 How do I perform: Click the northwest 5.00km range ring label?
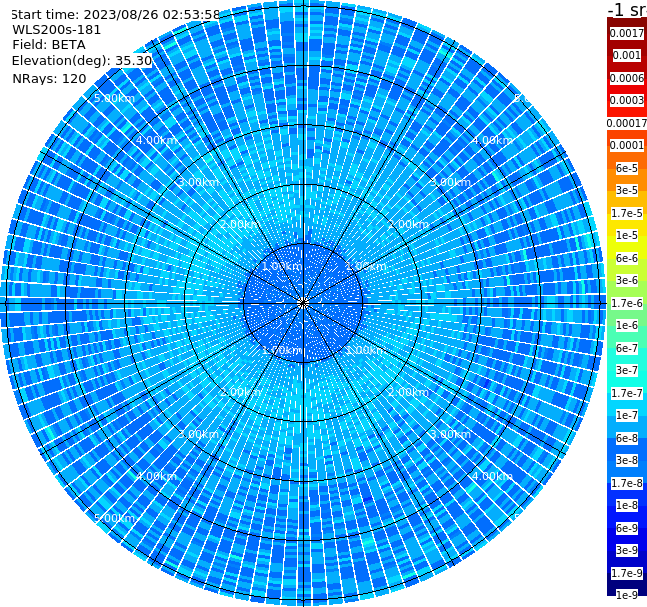pyautogui.click(x=114, y=98)
